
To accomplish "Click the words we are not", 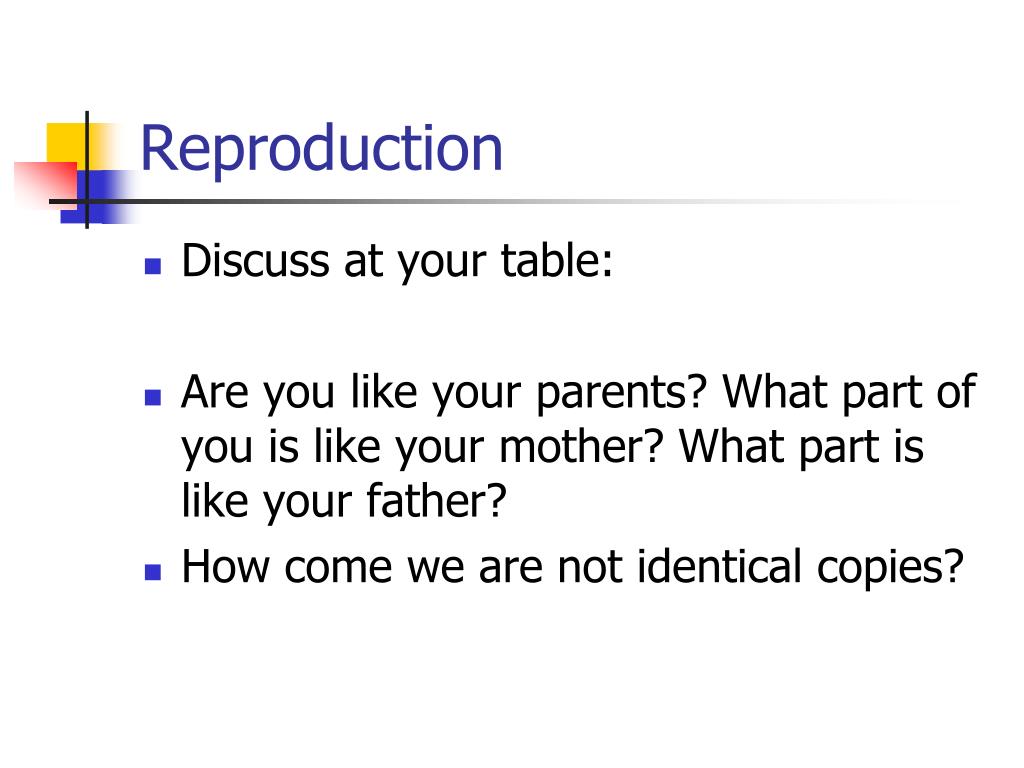I will (x=514, y=568).
